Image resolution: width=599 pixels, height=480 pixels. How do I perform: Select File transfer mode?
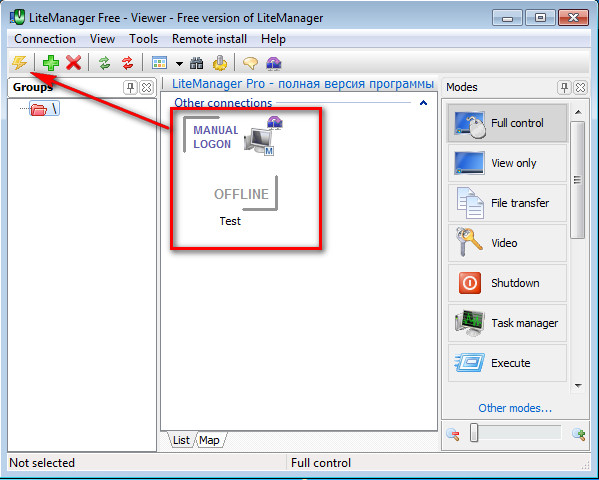pyautogui.click(x=507, y=203)
